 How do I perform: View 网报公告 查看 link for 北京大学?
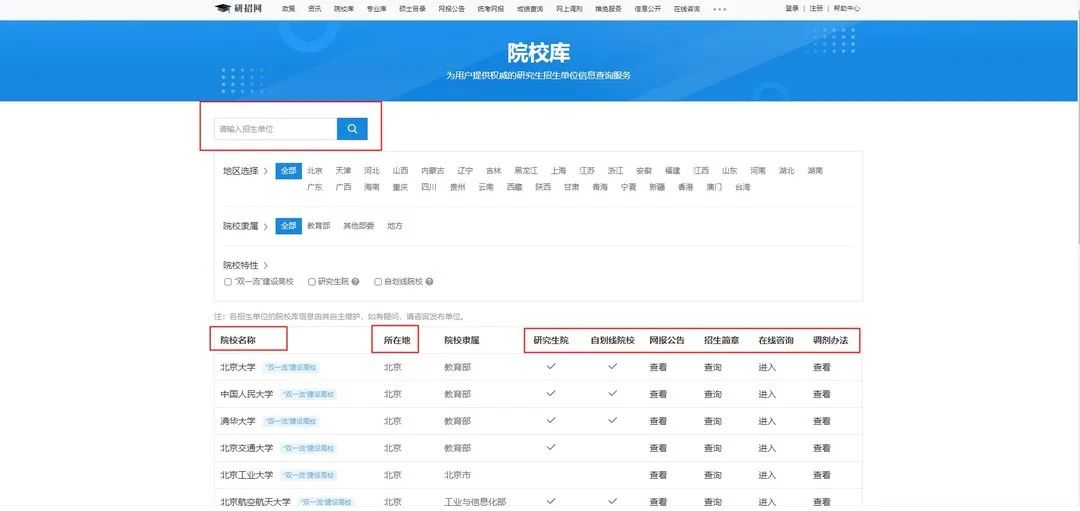[x=658, y=367]
